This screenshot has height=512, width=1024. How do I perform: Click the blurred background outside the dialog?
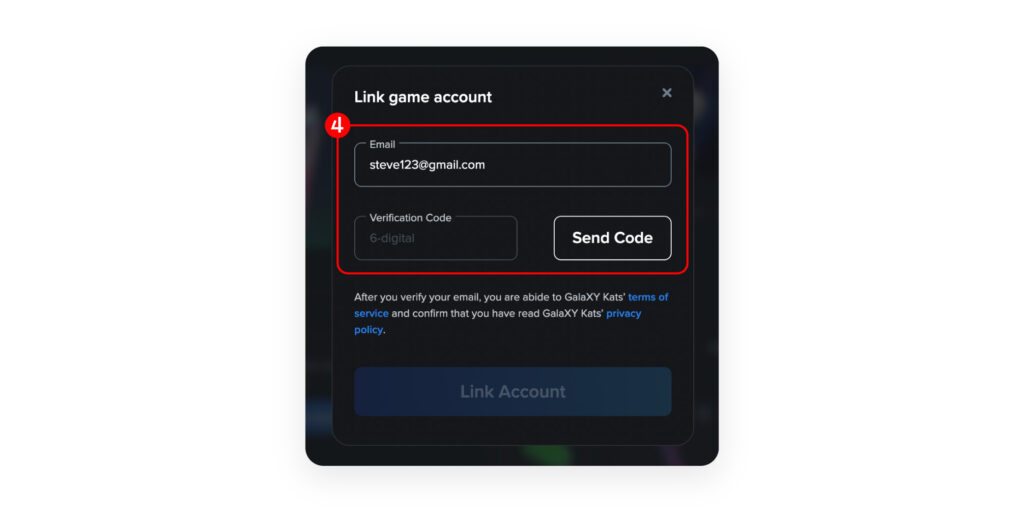click(x=318, y=261)
